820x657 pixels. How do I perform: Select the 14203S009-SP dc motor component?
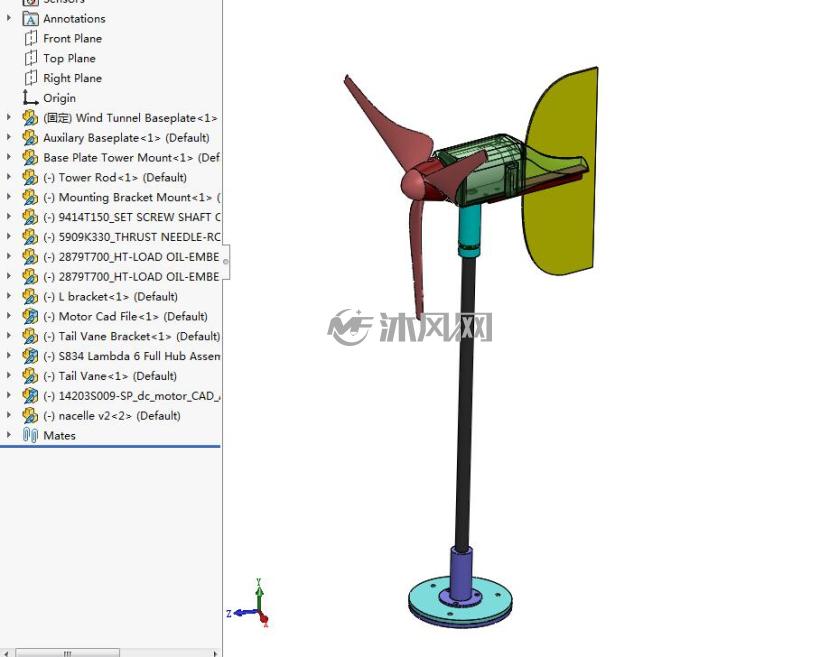click(132, 396)
